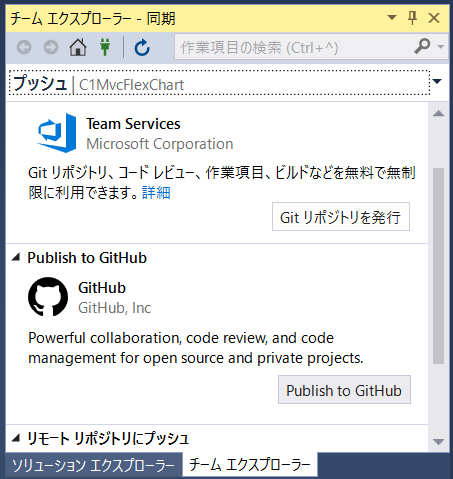The height and width of the screenshot is (479, 453).
Task: Go forward with the Forward arrow icon
Action: coord(51,48)
